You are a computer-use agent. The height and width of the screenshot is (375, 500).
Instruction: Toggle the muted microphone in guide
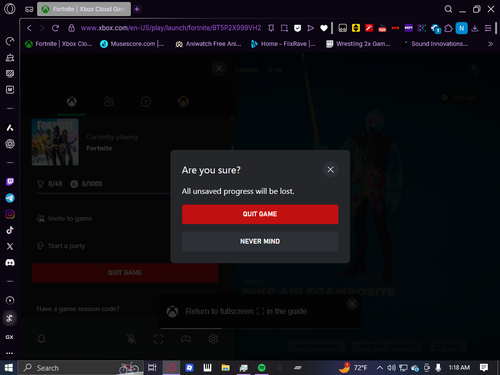pos(131,339)
